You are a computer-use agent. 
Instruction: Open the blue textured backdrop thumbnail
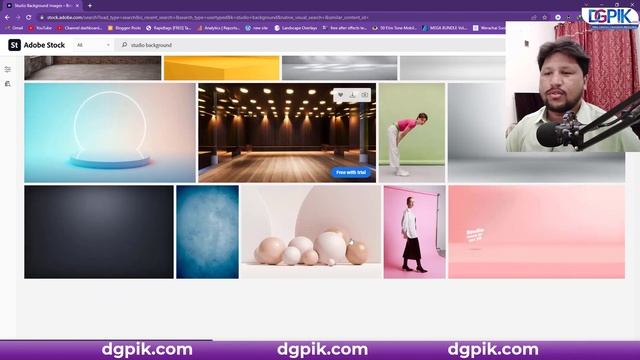[207, 232]
